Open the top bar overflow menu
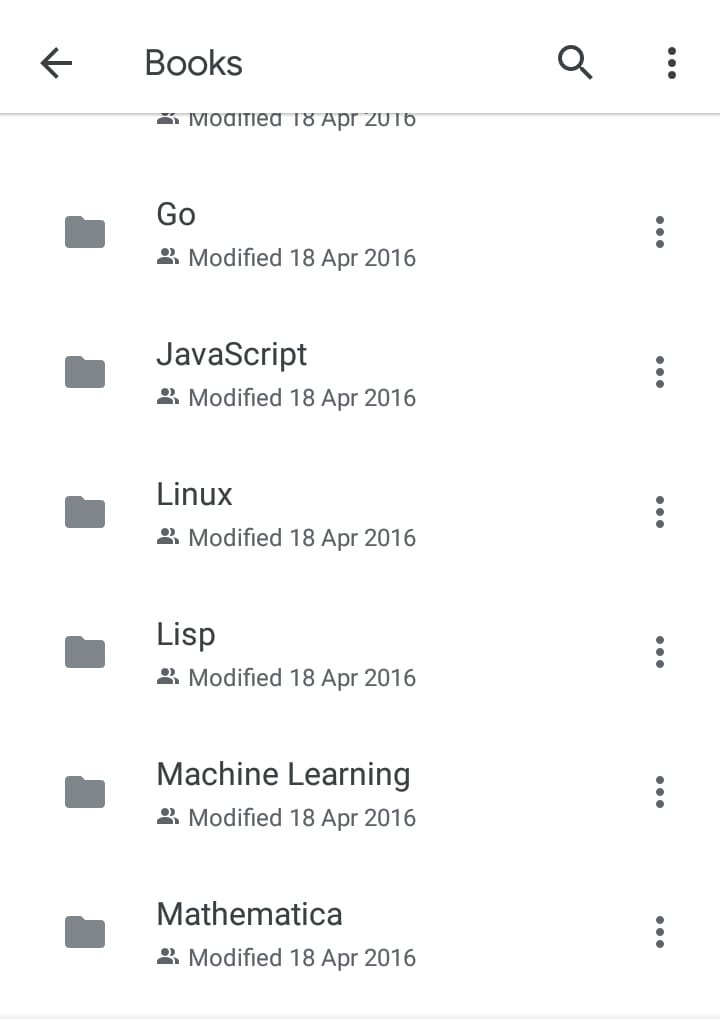 pyautogui.click(x=671, y=63)
